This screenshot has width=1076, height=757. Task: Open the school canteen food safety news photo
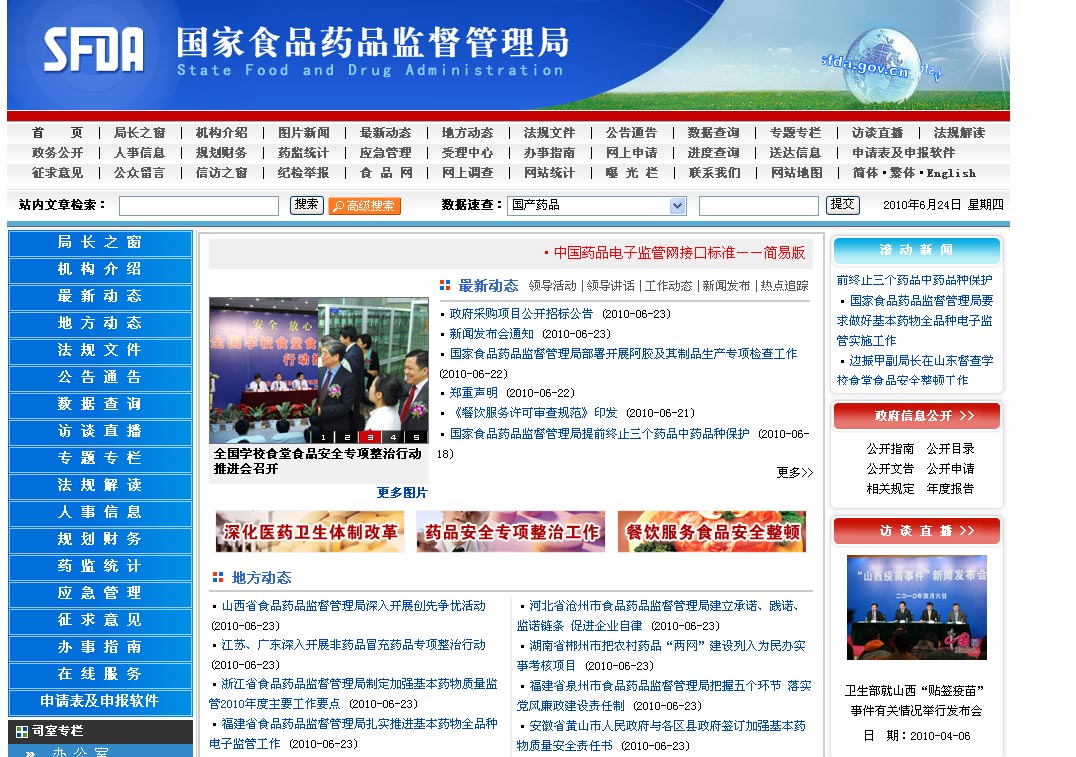click(x=318, y=371)
